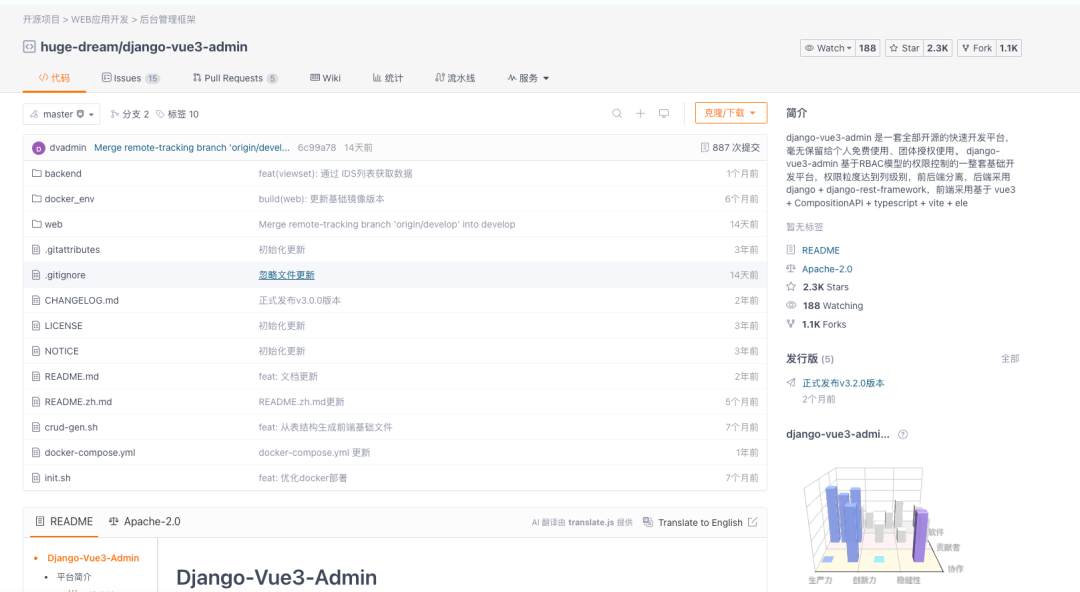Image resolution: width=1080 pixels, height=592 pixels.
Task: Open the WEB应用开发 breadcrumb
Action: coord(100,19)
